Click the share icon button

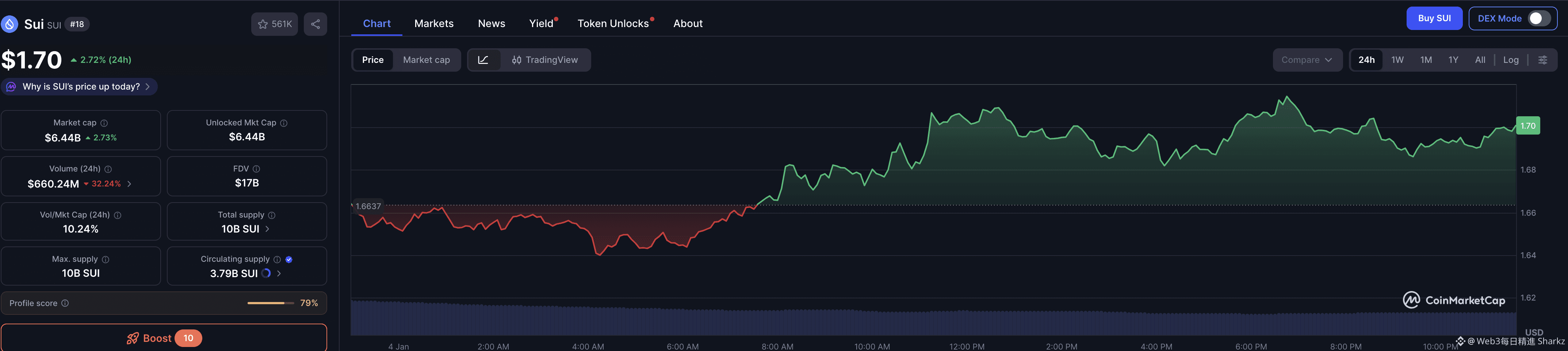[315, 24]
